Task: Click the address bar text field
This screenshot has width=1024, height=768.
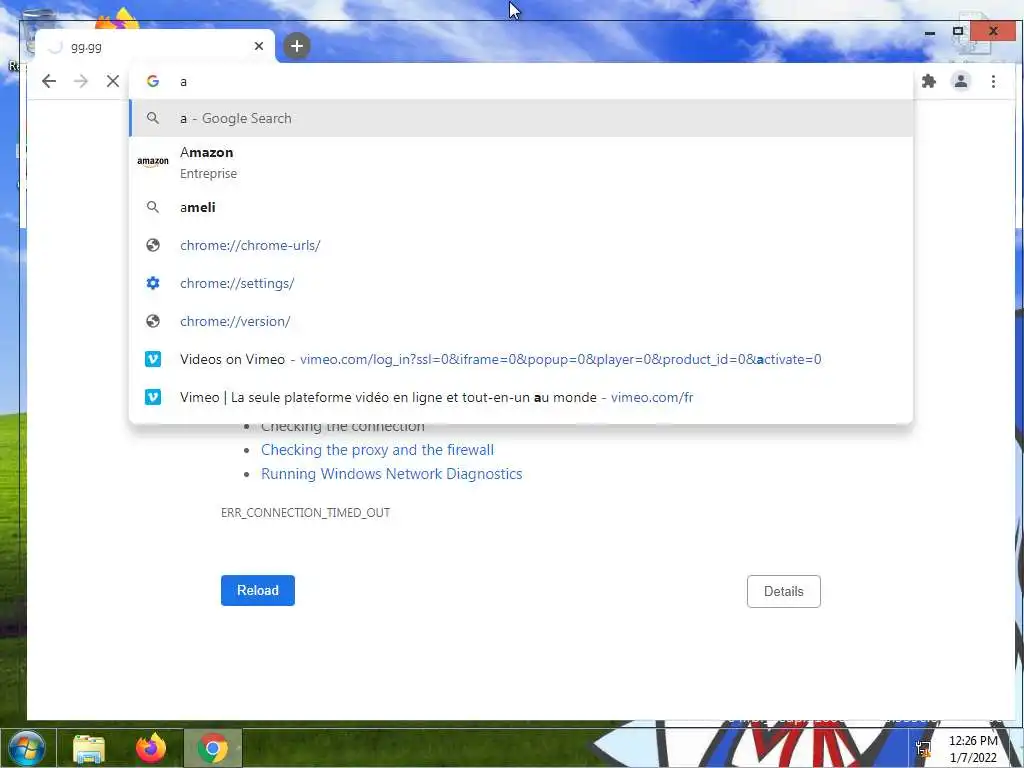Action: pos(521,81)
